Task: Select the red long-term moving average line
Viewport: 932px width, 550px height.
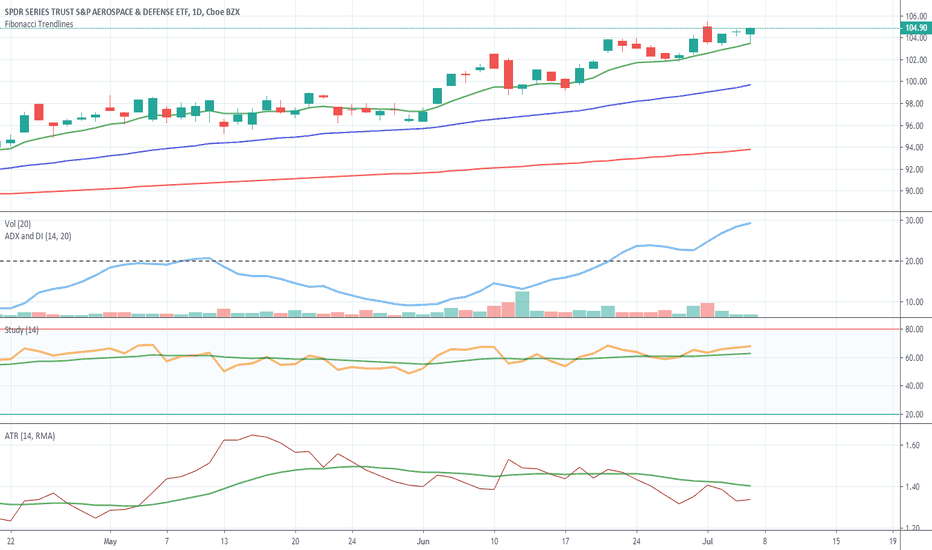Action: click(380, 174)
